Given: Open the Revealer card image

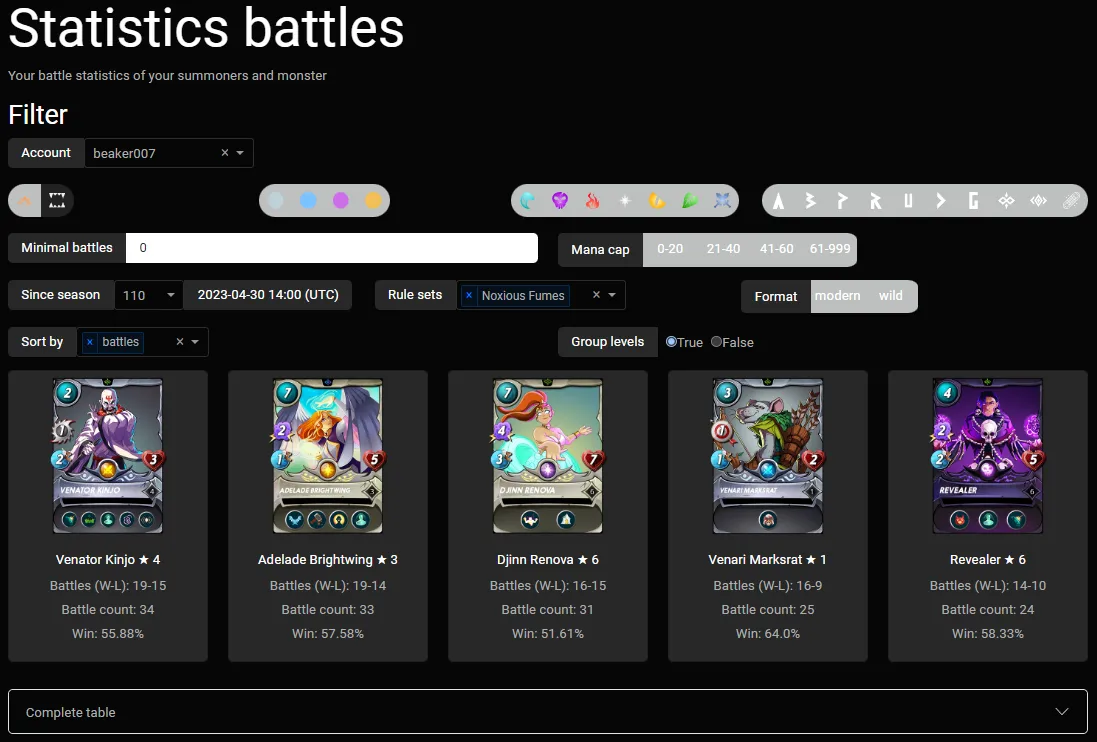Looking at the screenshot, I should pyautogui.click(x=988, y=456).
